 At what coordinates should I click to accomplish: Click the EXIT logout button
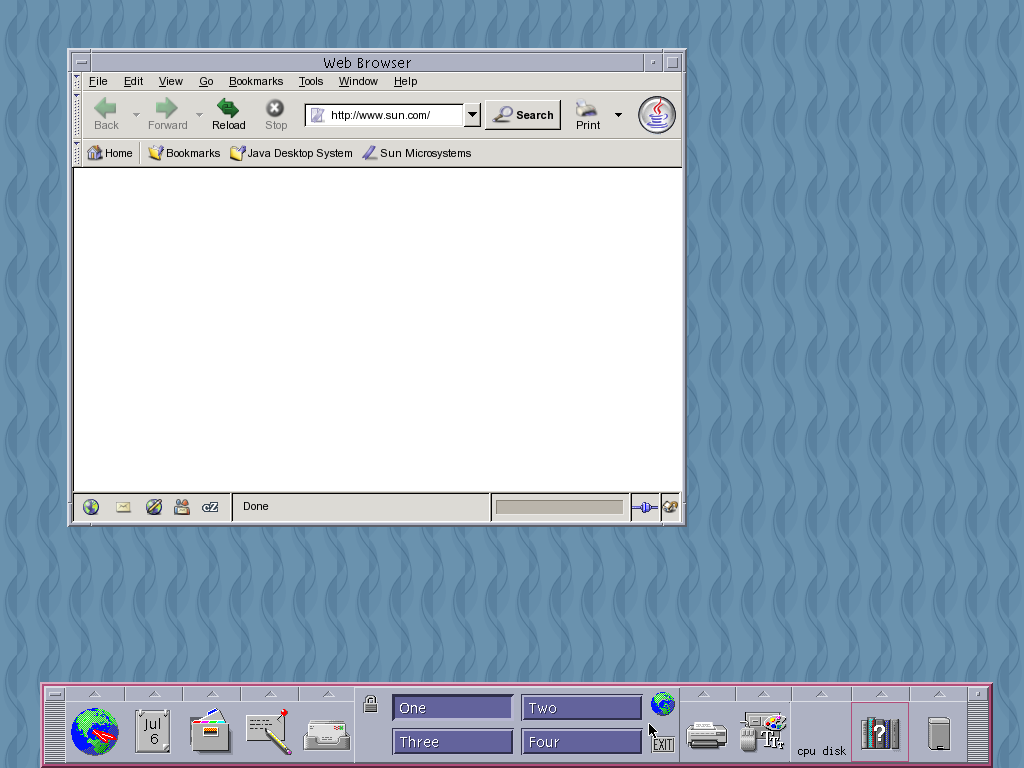(663, 744)
